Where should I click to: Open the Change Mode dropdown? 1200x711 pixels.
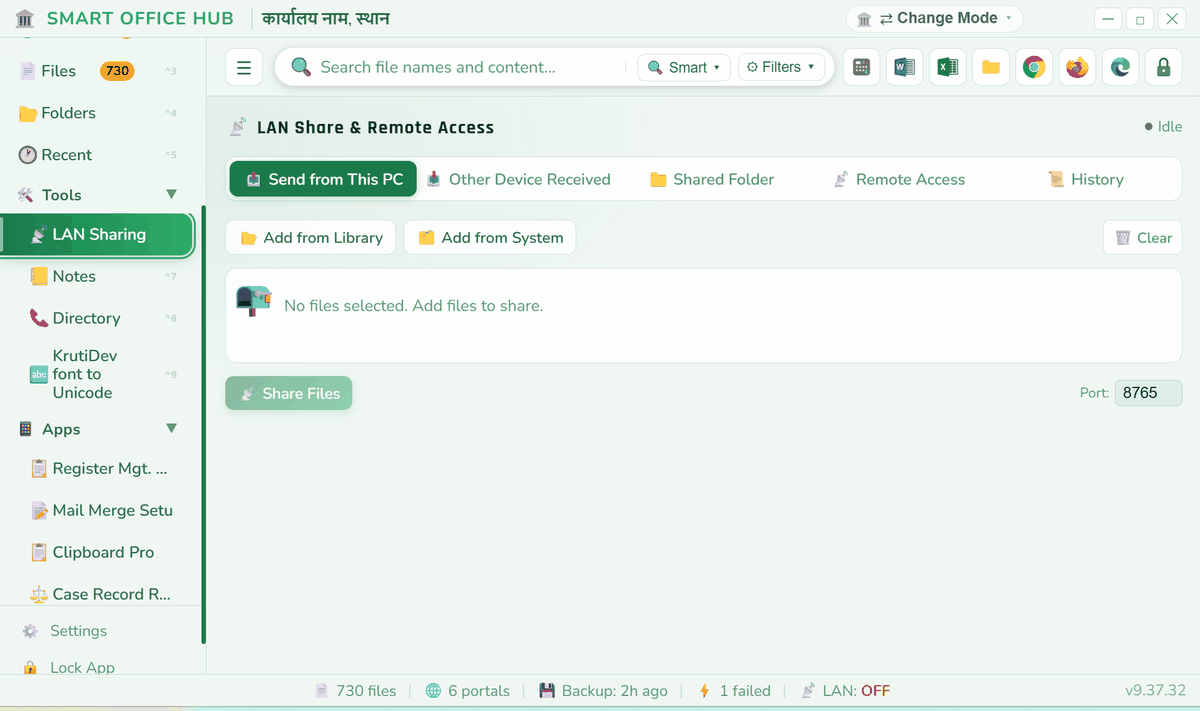pyautogui.click(x=934, y=18)
